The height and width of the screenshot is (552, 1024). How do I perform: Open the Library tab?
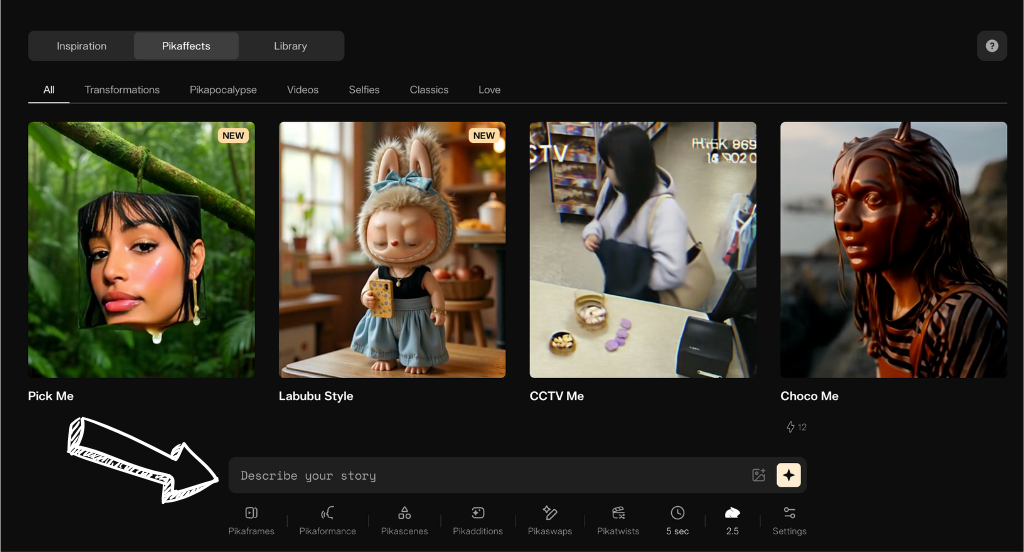[290, 46]
